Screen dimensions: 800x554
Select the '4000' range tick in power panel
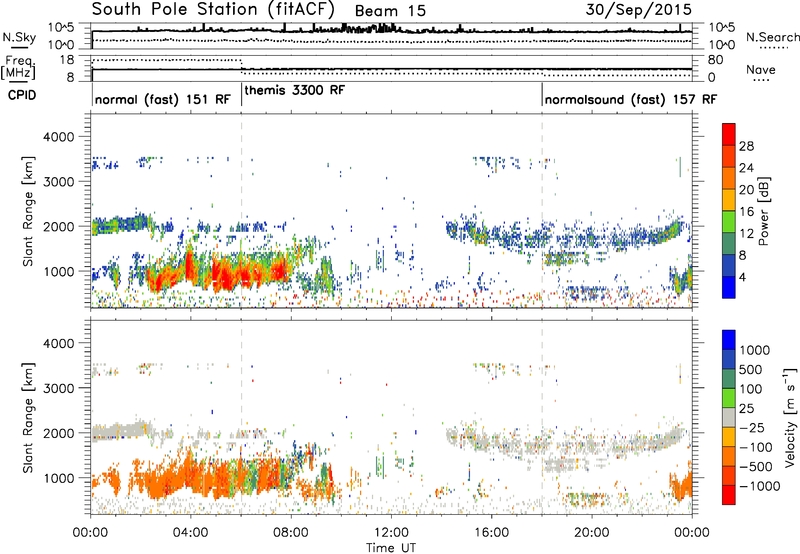(58, 137)
